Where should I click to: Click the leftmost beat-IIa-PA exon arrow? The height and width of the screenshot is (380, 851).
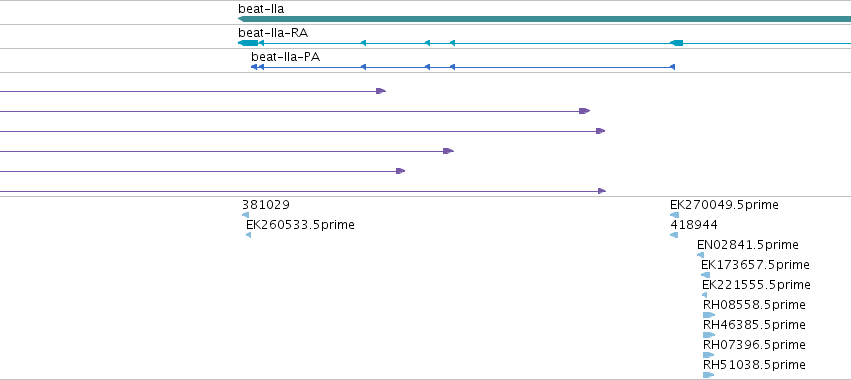pos(253,67)
